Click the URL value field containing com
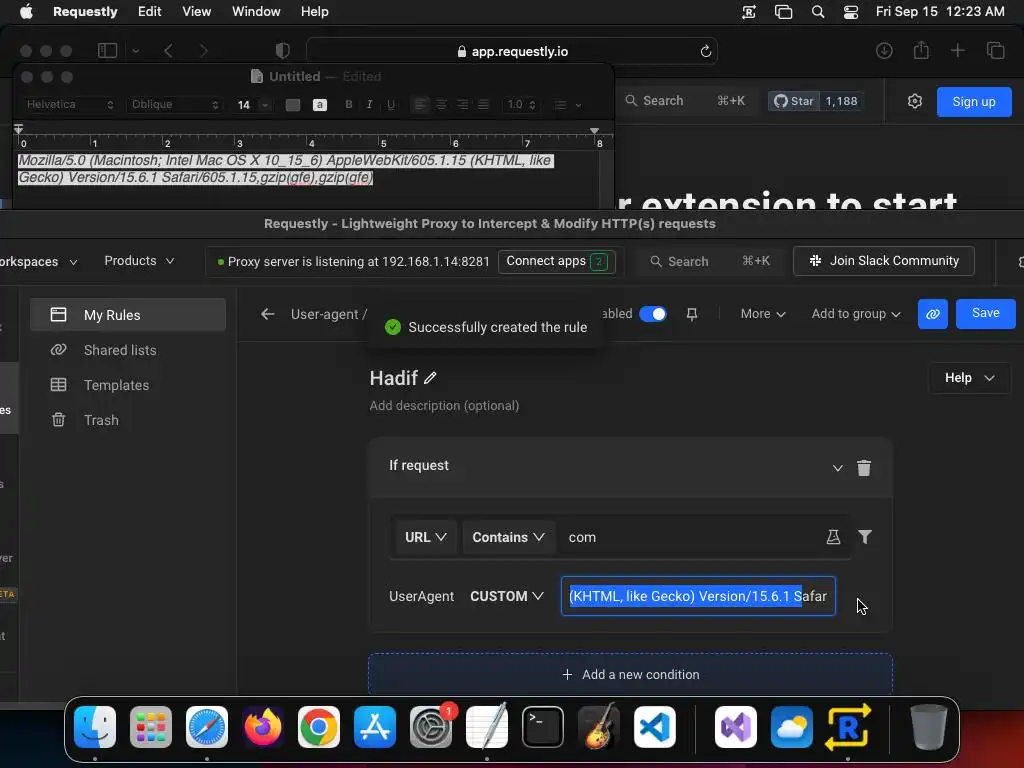The height and width of the screenshot is (768, 1024). (x=689, y=537)
